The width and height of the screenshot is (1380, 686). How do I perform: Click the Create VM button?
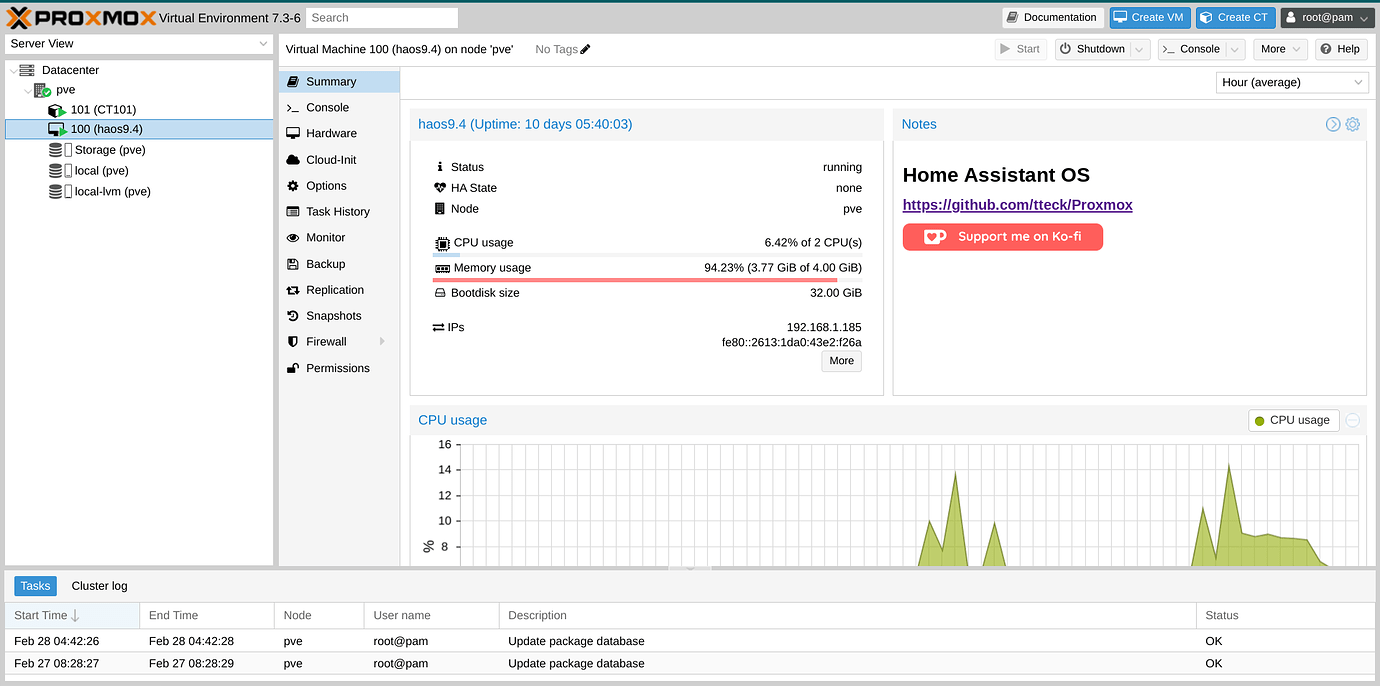(x=1149, y=17)
